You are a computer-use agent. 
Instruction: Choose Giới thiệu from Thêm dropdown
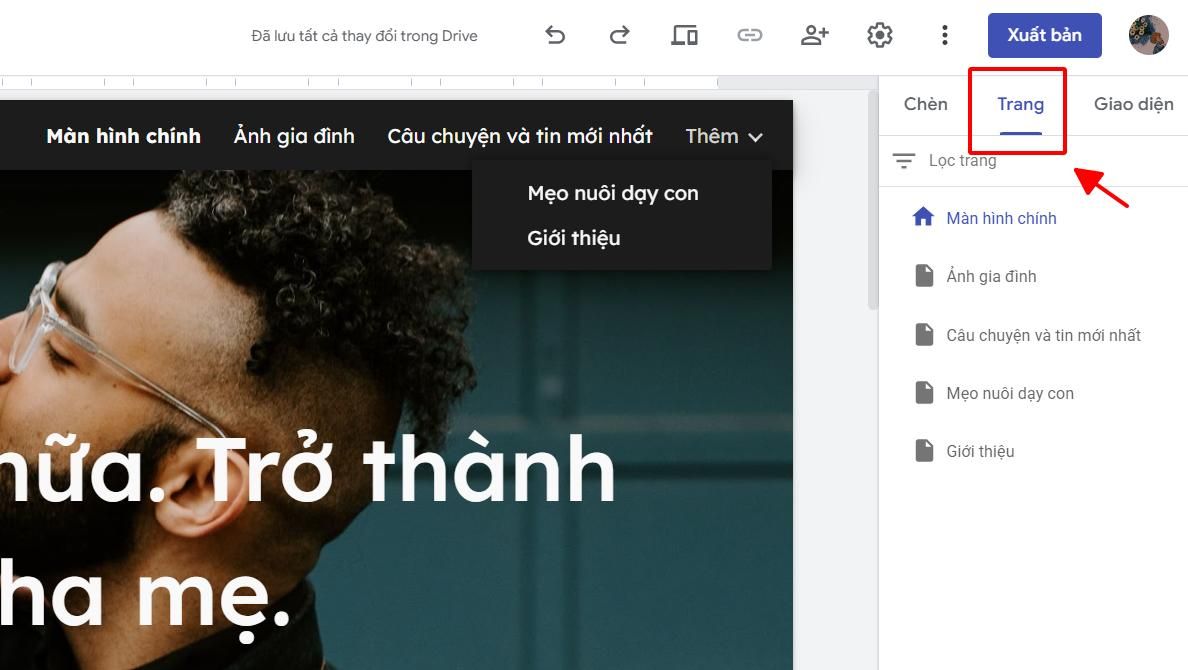(574, 239)
